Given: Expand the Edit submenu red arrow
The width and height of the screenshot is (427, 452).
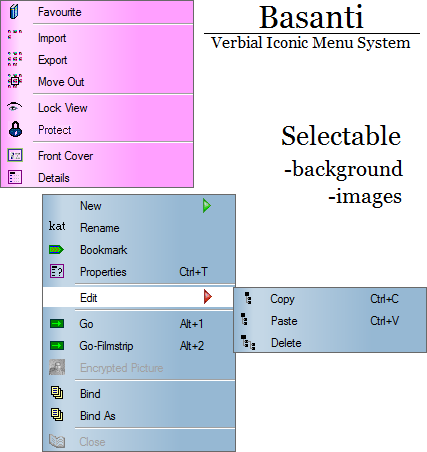Looking at the screenshot, I should point(208,297).
